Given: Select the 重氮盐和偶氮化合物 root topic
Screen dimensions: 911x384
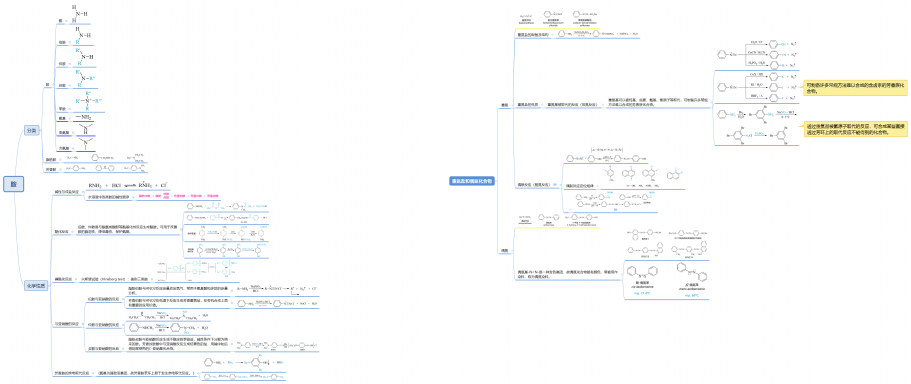Looking at the screenshot, I should (x=472, y=181).
